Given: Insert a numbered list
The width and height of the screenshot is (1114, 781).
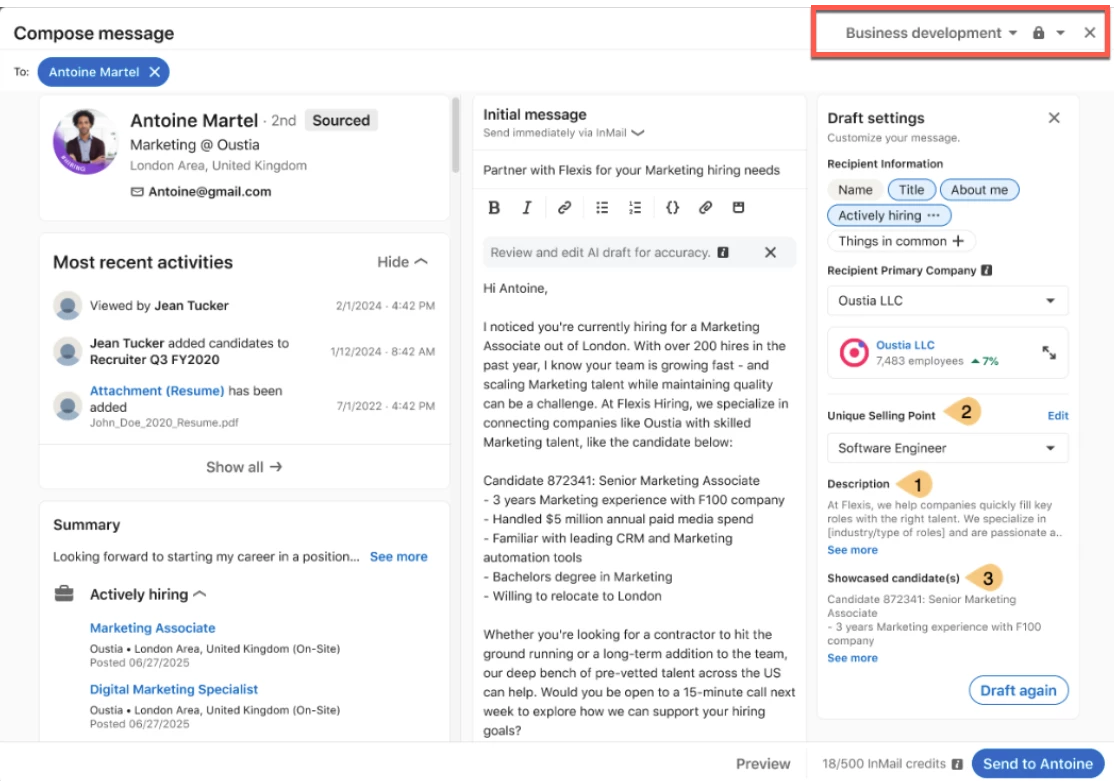Looking at the screenshot, I should tap(635, 208).
